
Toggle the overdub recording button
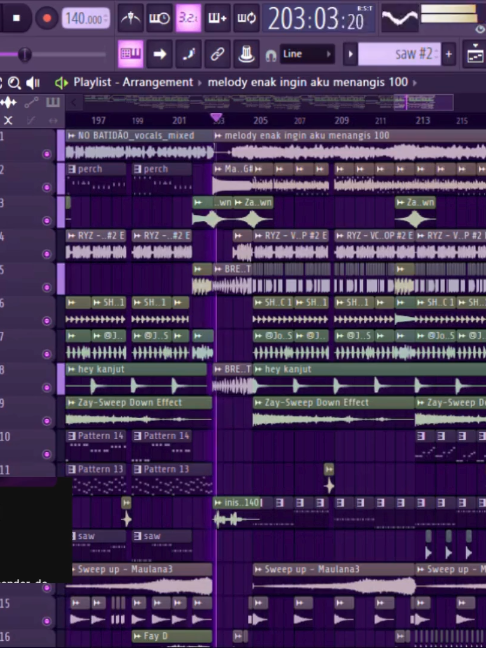click(217, 18)
